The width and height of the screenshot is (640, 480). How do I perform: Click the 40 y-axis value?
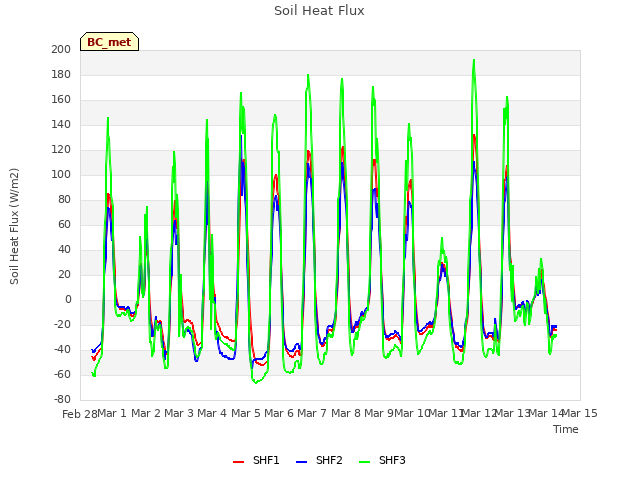[64, 249]
